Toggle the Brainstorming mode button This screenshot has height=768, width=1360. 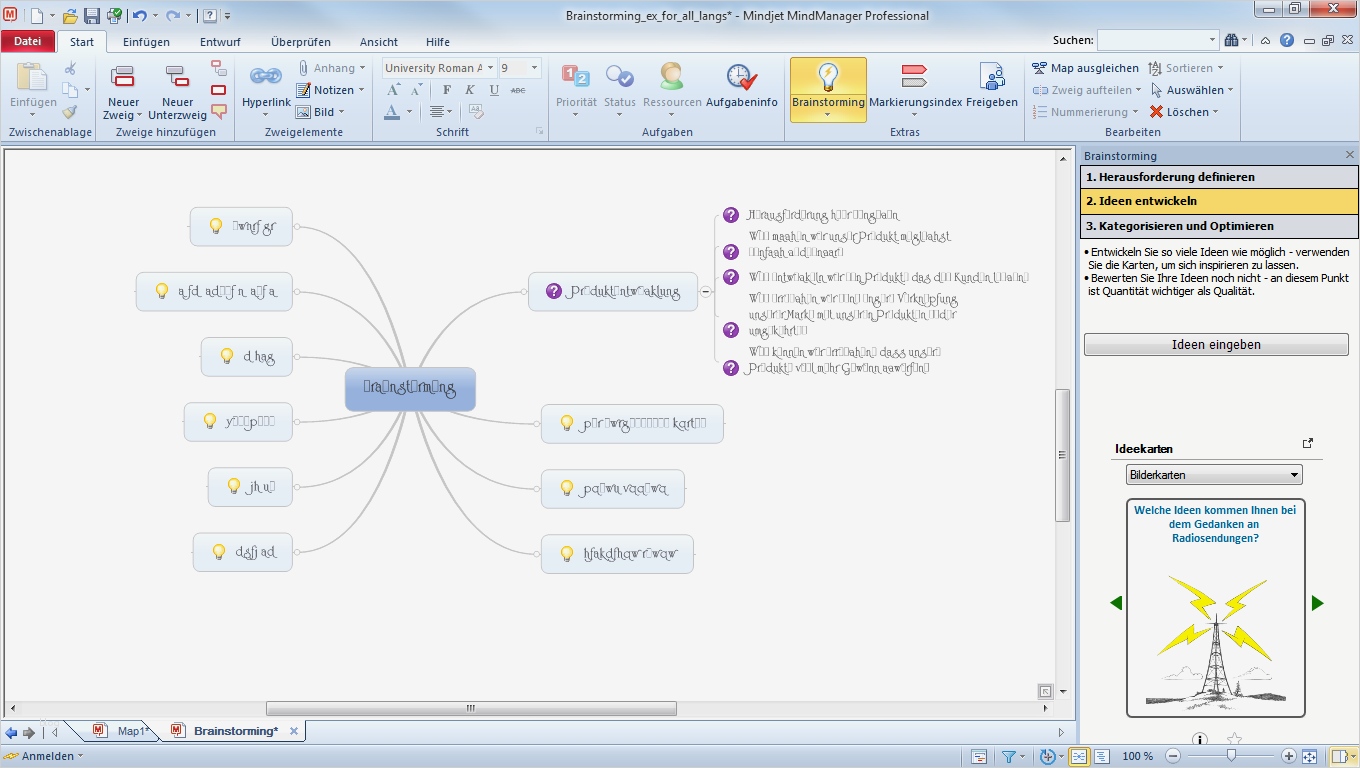tap(828, 89)
